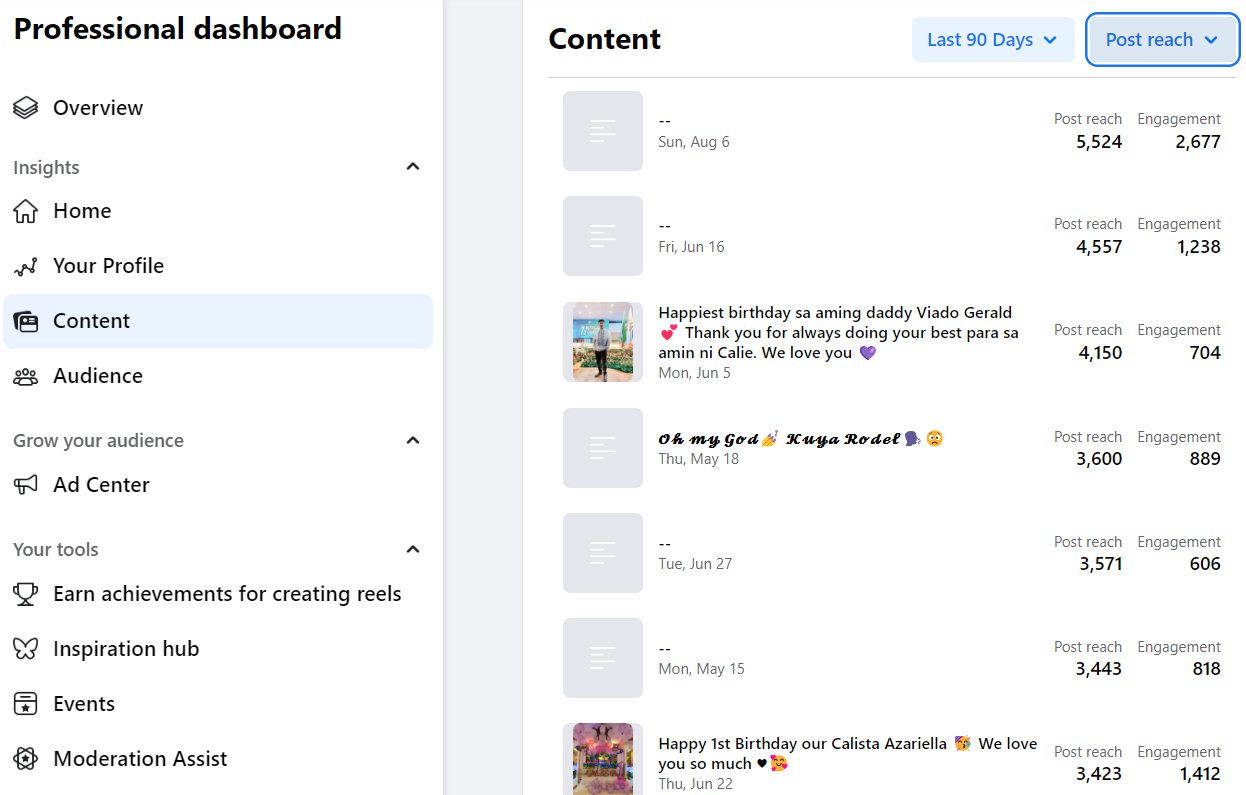Screen dimensions: 1246x795
Task: Collapse the Your tools section
Action: (413, 549)
